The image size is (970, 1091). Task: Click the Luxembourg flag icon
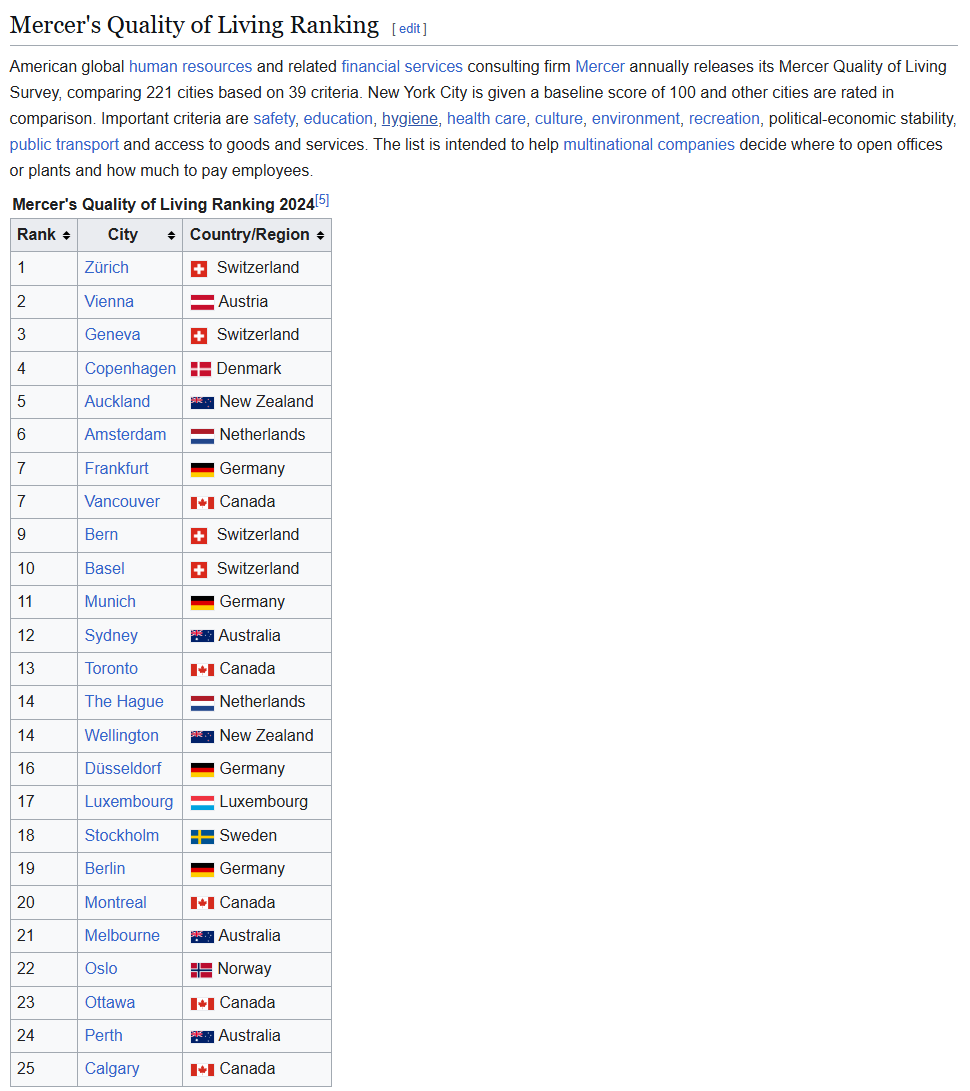coord(202,803)
